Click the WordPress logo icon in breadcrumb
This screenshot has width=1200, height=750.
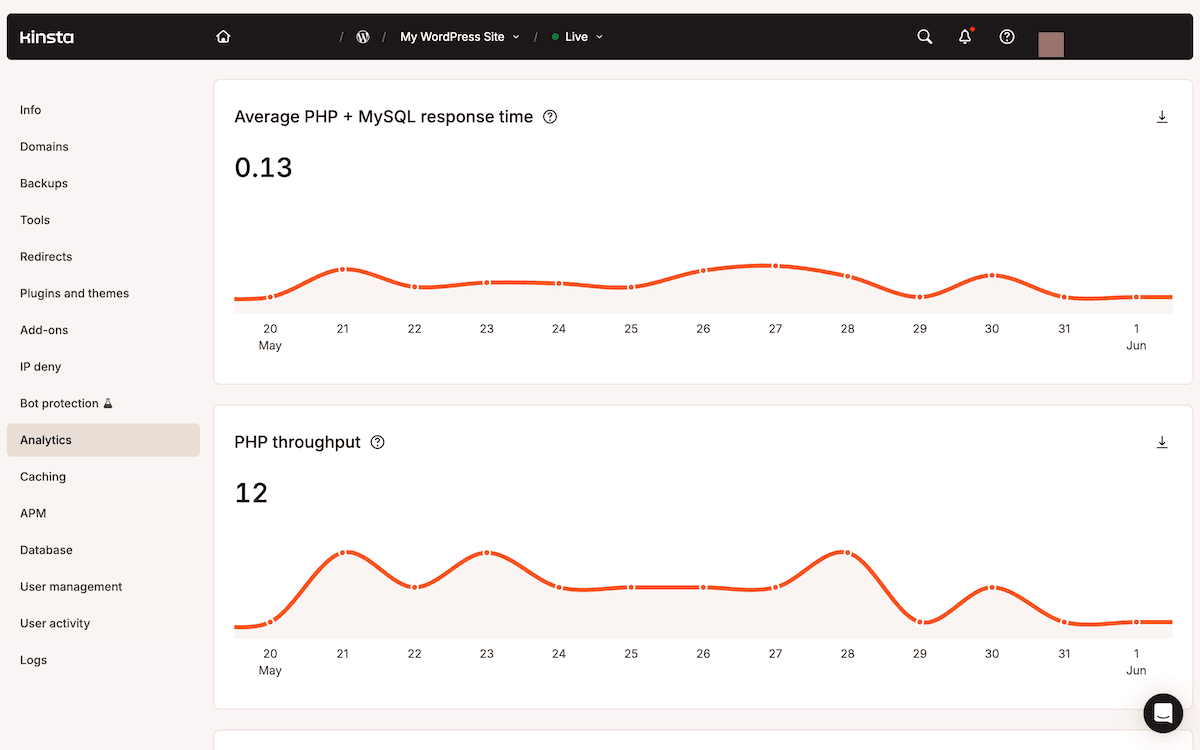tap(363, 37)
